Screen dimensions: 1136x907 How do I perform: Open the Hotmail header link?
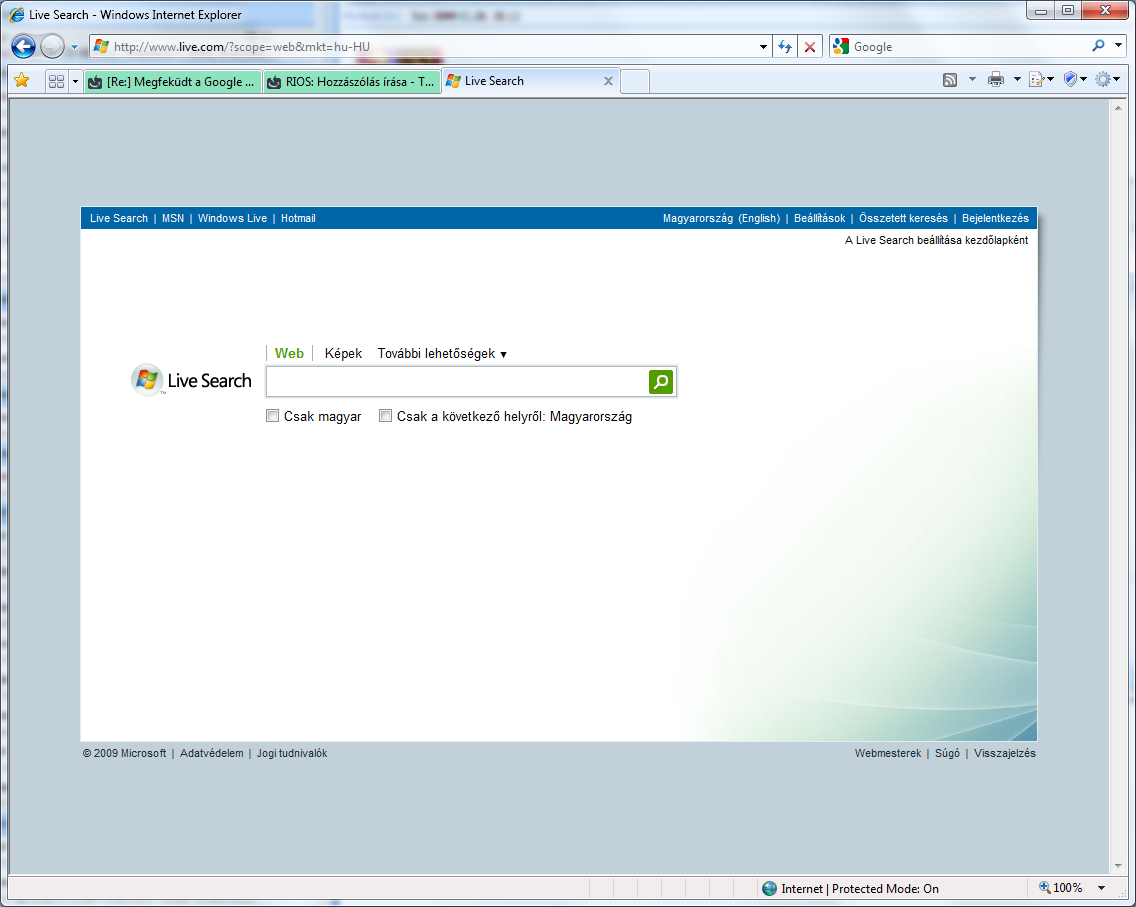coord(298,218)
